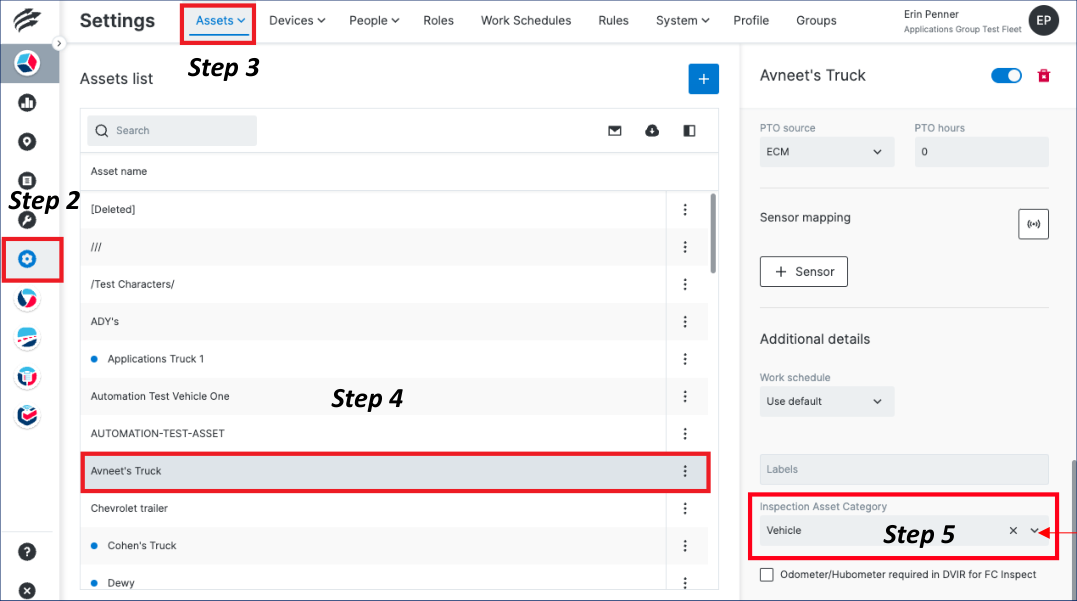The width and height of the screenshot is (1077, 601).
Task: Open the email icon above the assets list
Action: [x=614, y=130]
